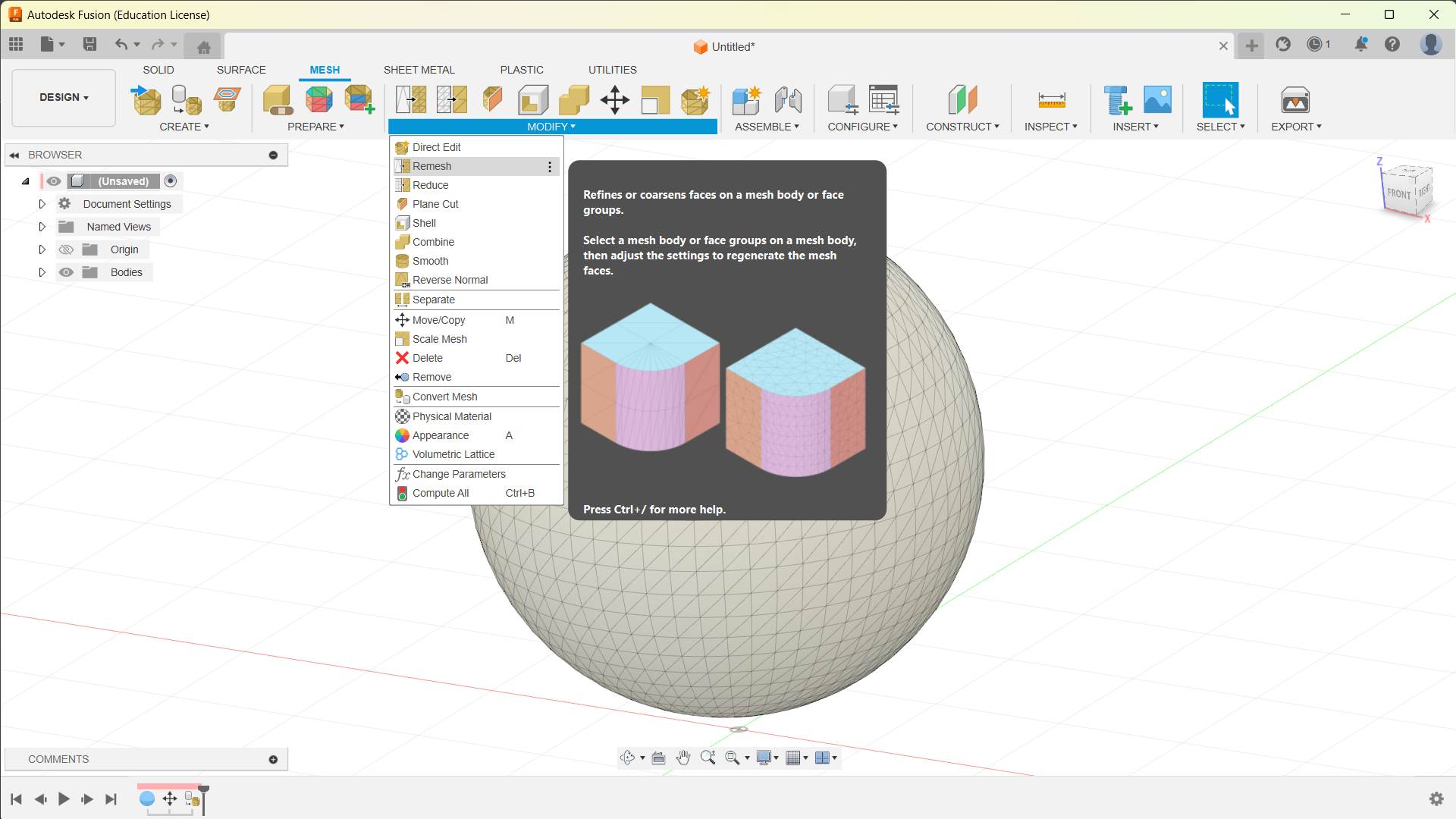Click Reduce in the Modify menu

pyautogui.click(x=430, y=185)
